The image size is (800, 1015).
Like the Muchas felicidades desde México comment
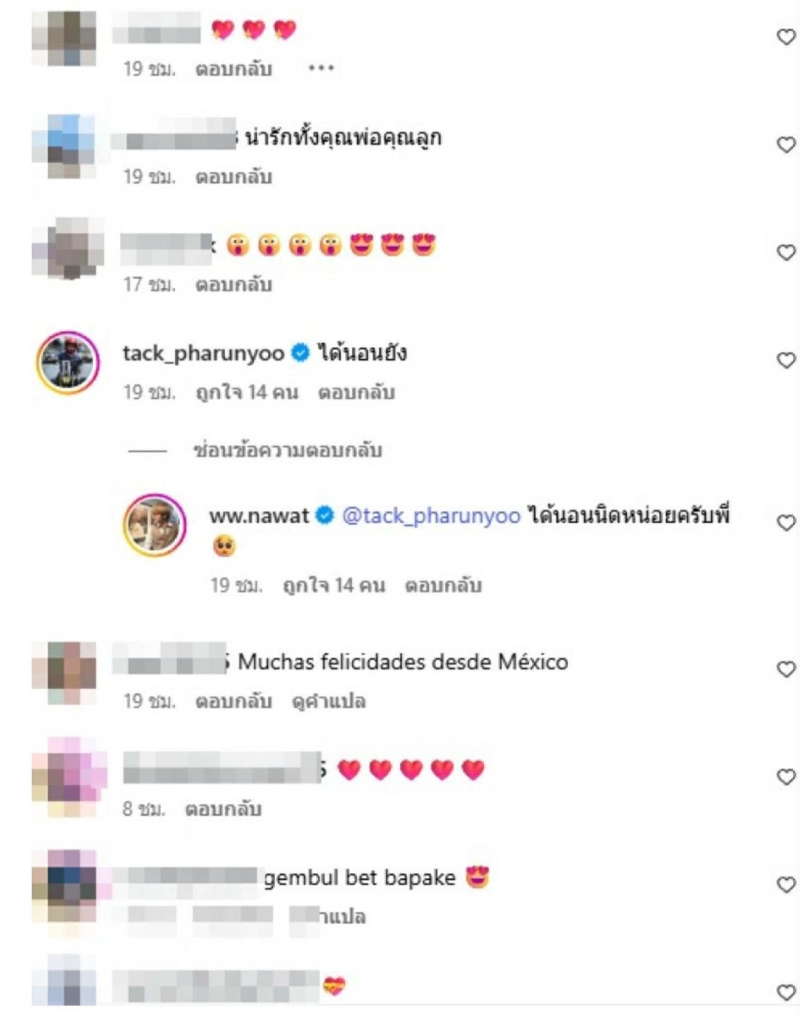(x=786, y=669)
